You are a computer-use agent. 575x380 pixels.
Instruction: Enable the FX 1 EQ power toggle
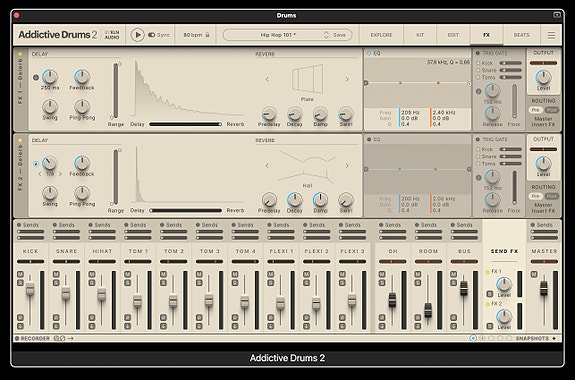point(369,53)
